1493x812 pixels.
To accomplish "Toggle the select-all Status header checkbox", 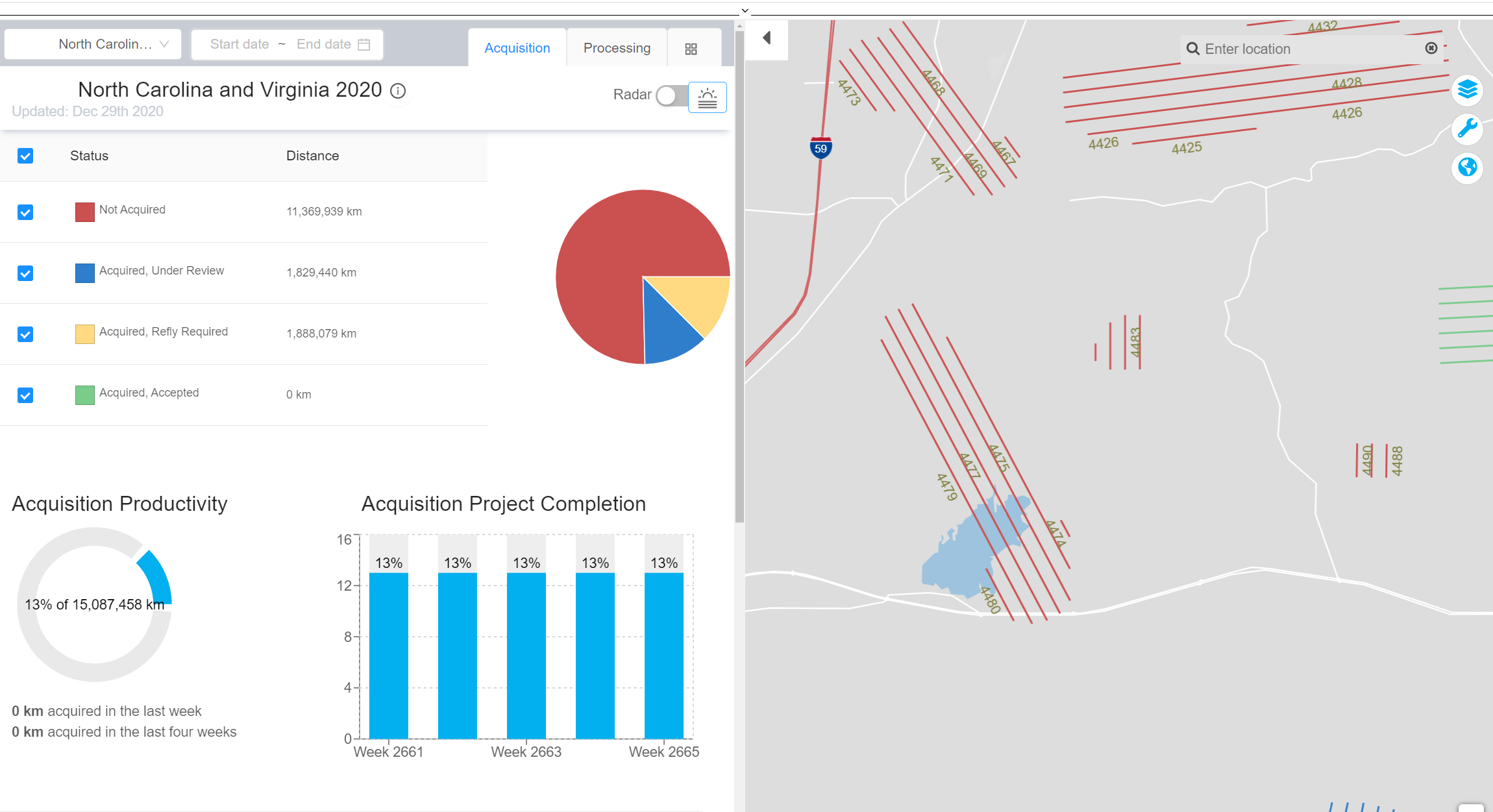I will (25, 156).
